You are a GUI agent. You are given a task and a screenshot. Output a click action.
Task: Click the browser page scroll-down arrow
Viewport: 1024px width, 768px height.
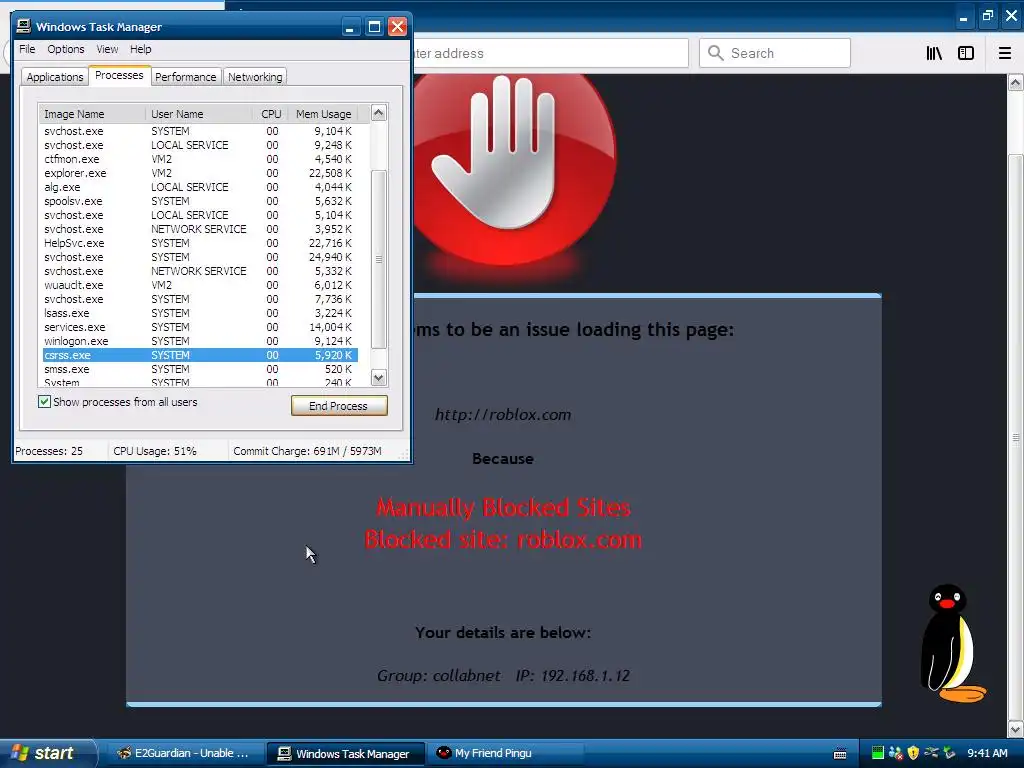[x=1016, y=729]
